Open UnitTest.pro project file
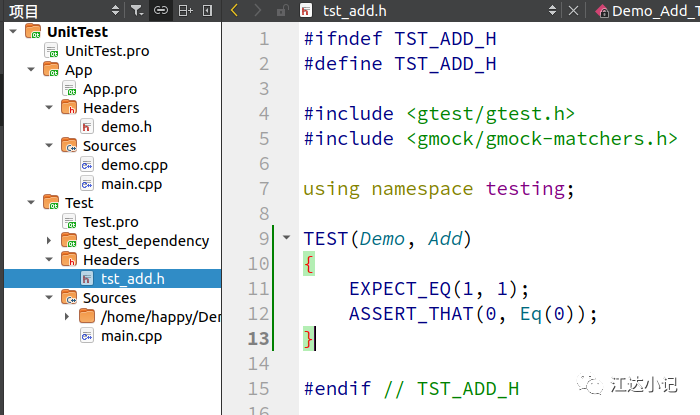700x415 pixels. point(107,51)
